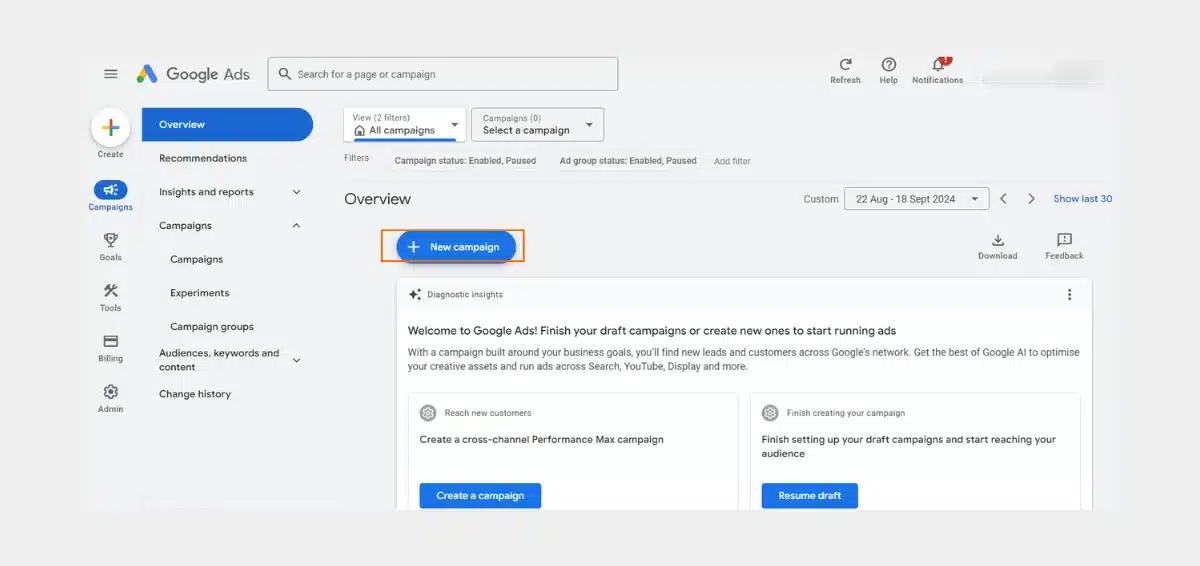Click the Google Ads logo
The width and height of the screenshot is (1200, 566).
pos(193,74)
